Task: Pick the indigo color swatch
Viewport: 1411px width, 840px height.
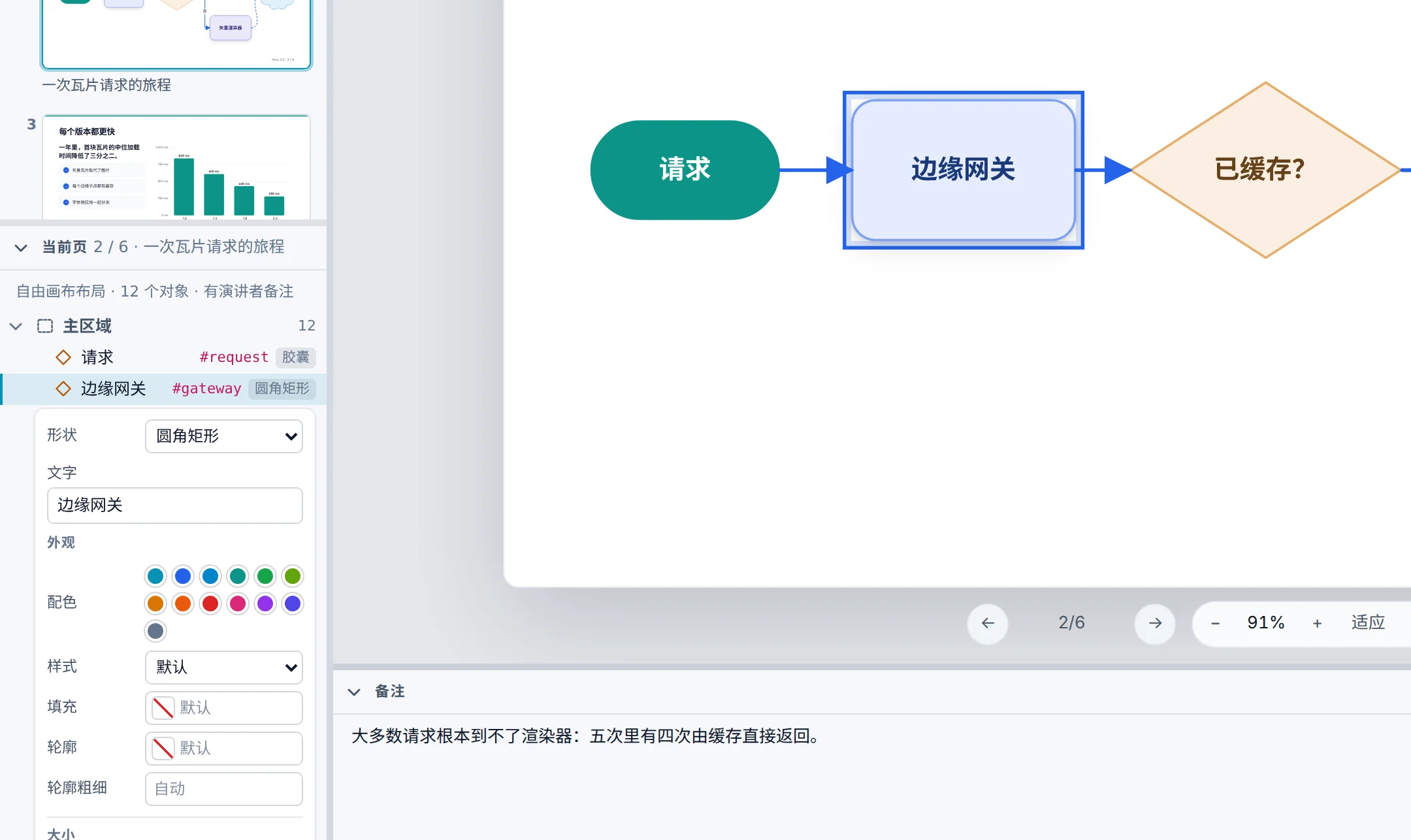Action: click(x=293, y=604)
